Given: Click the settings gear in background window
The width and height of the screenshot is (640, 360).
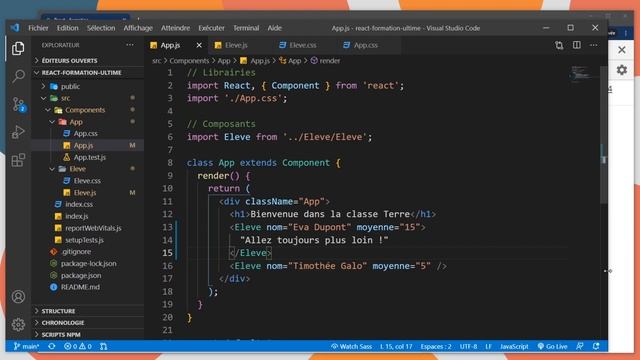Looking at the screenshot, I should 622,70.
